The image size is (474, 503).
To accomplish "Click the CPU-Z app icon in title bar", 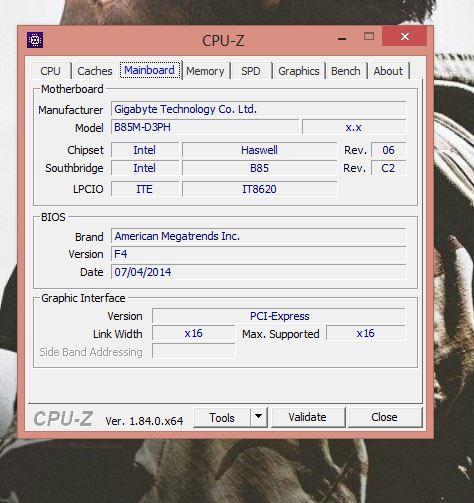I will tap(35, 40).
